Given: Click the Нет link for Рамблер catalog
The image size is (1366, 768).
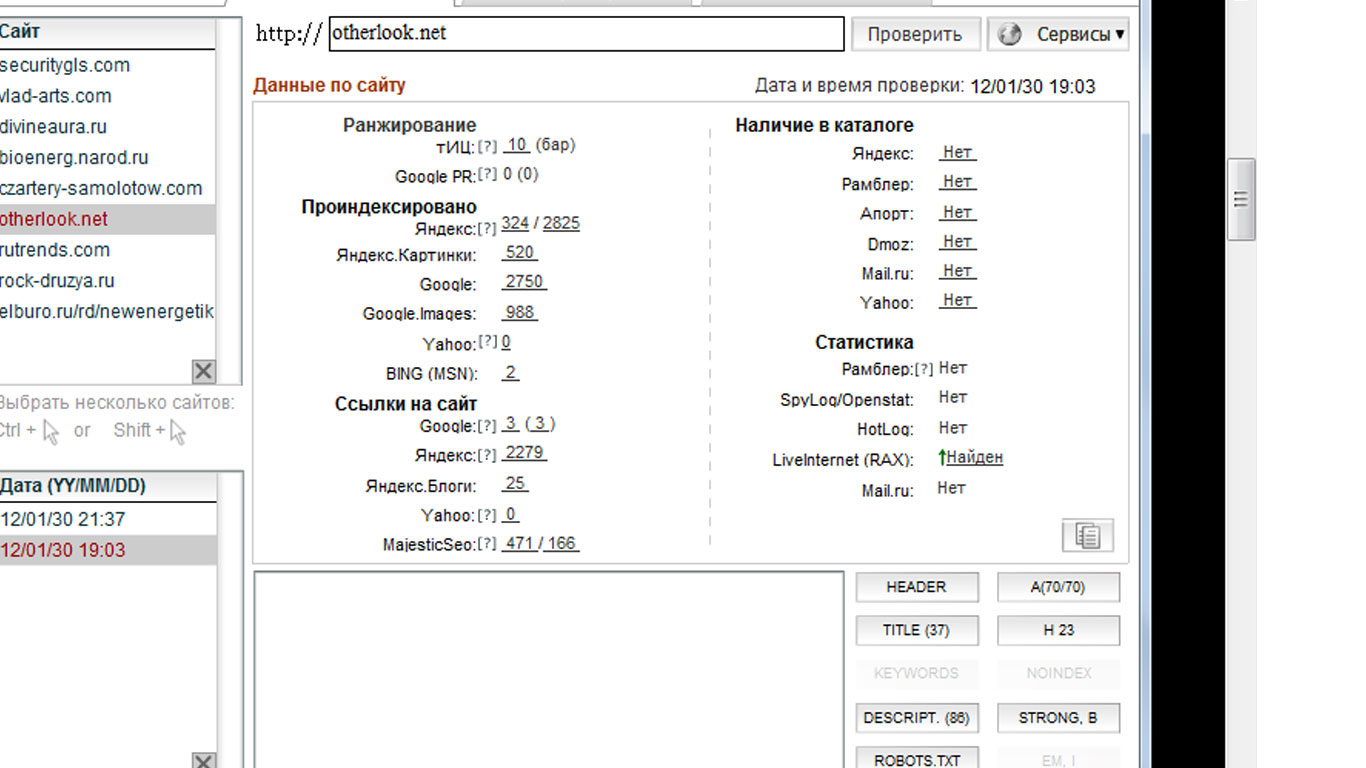Looking at the screenshot, I should [x=957, y=182].
